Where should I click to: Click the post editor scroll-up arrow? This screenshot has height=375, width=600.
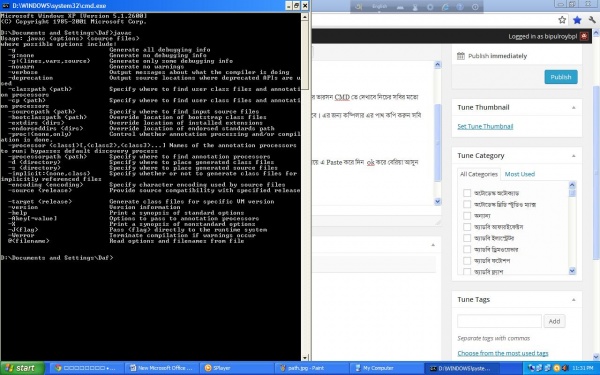pos(438,65)
